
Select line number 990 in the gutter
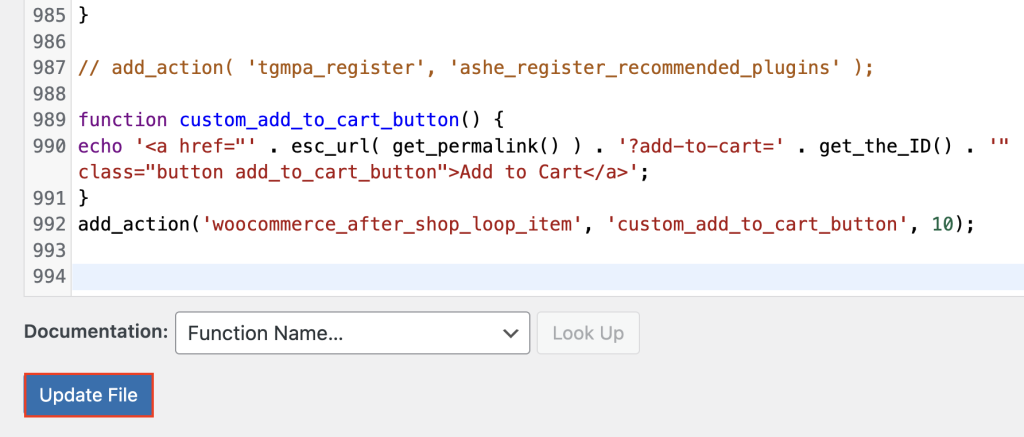click(x=48, y=146)
